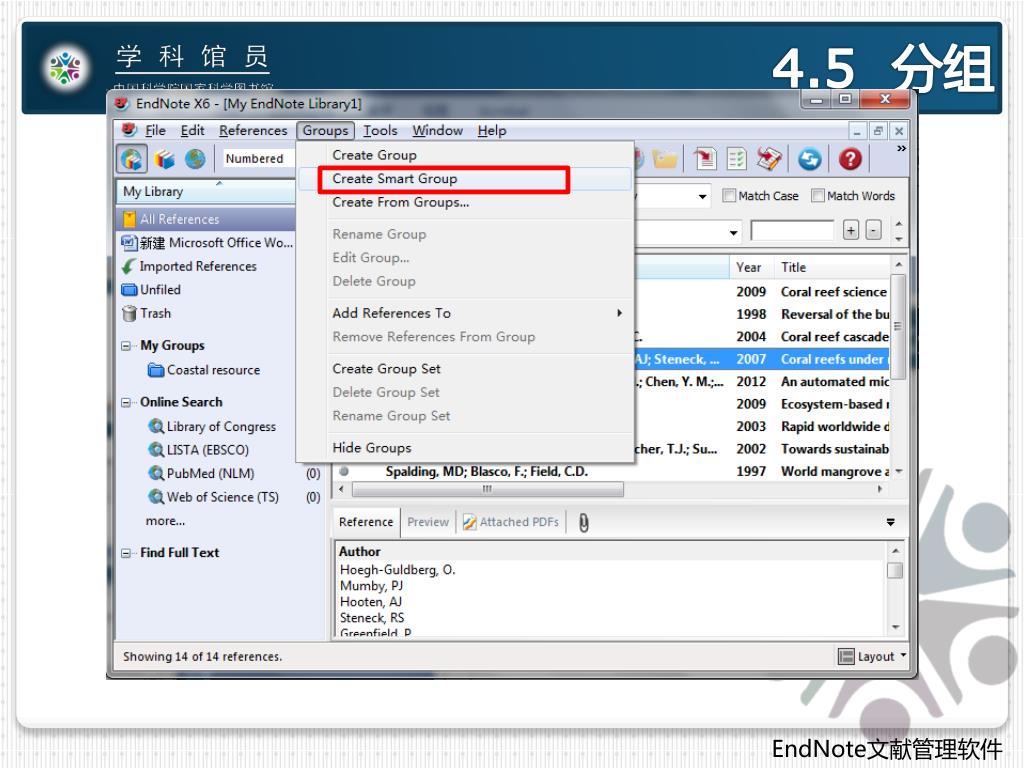
Task: Click the Format Bibliography toolbar icon
Action: 737,159
